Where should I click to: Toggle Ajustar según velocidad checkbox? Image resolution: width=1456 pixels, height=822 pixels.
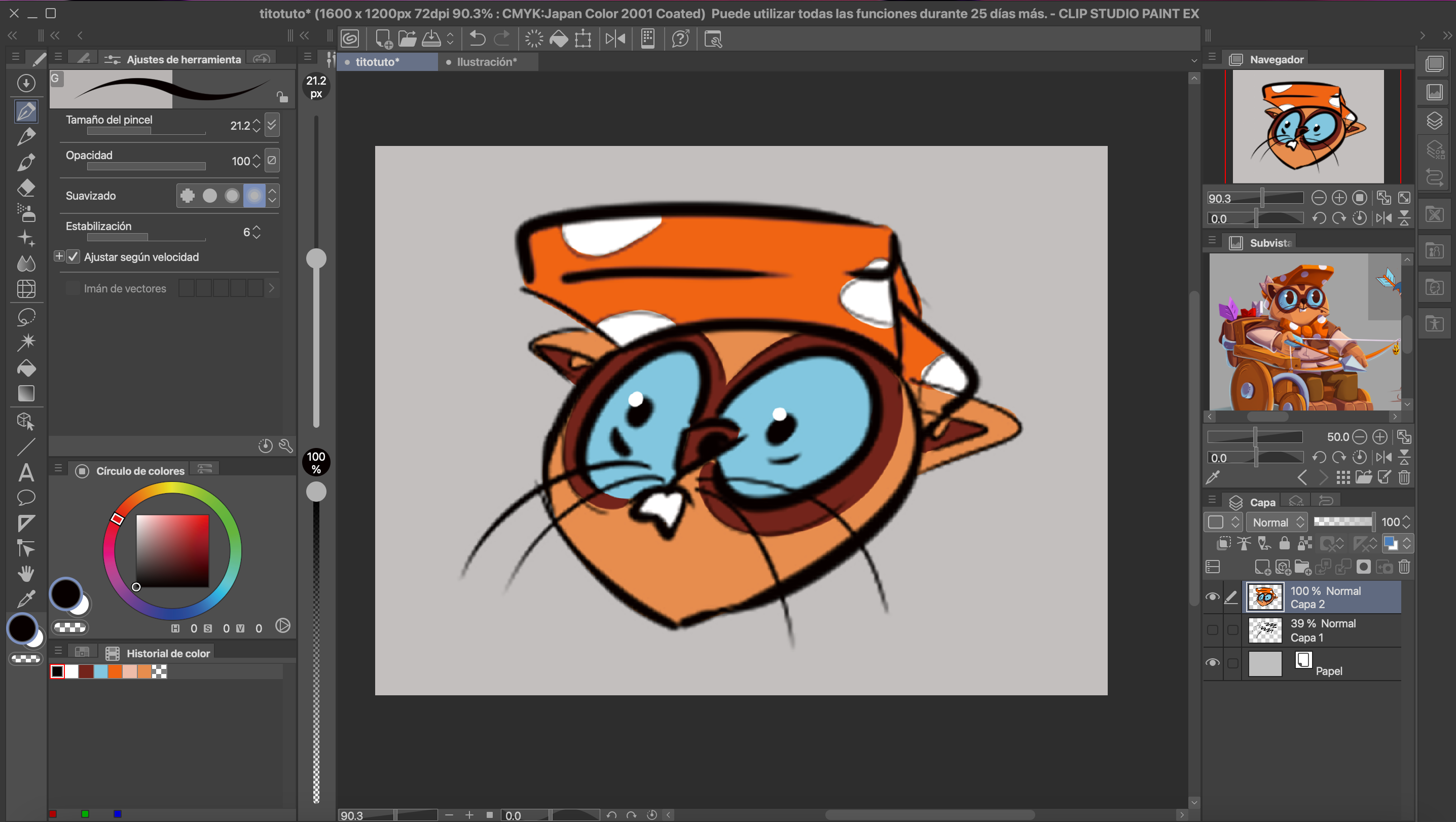pos(73,256)
